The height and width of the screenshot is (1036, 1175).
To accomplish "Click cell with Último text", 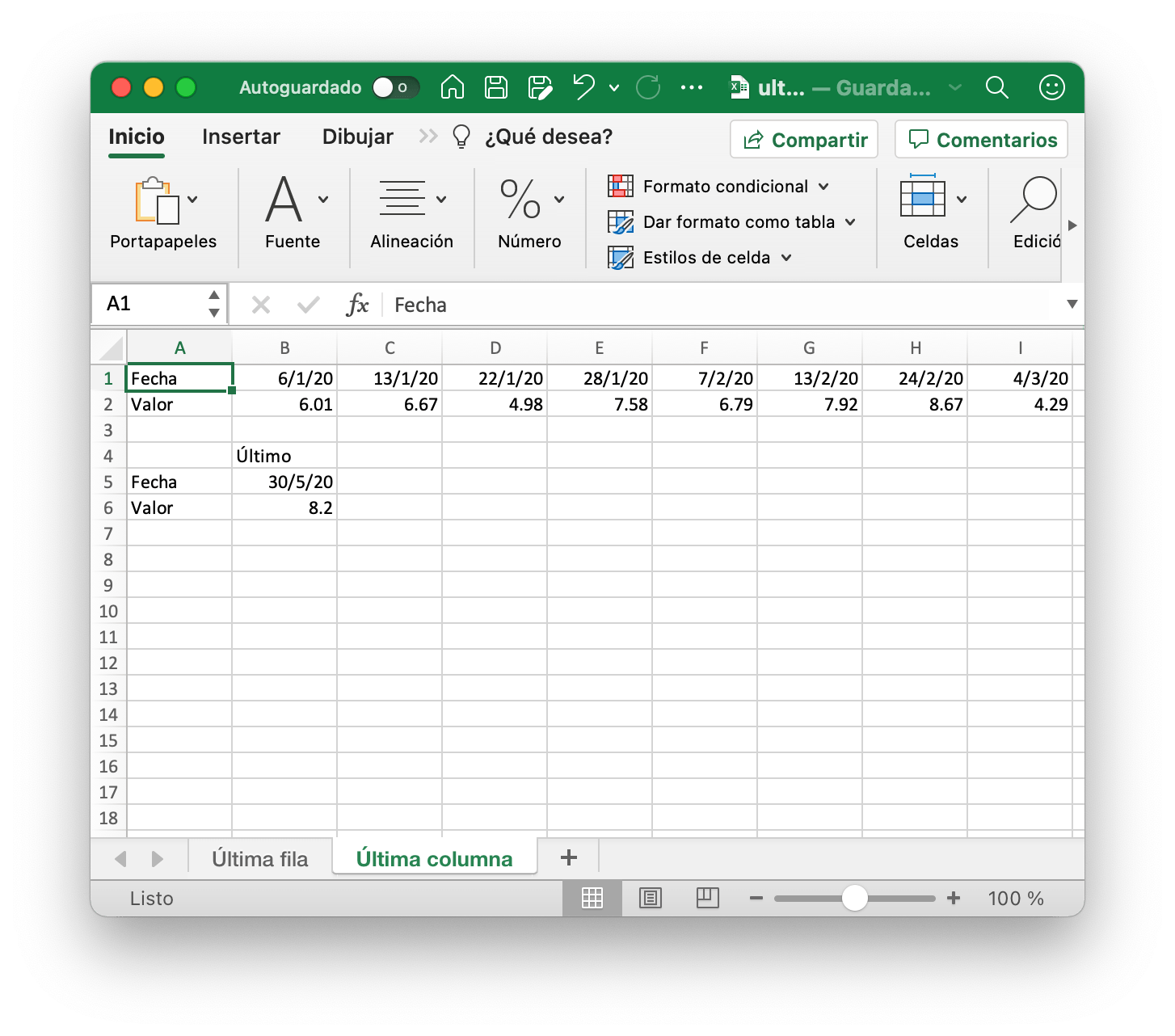I will 284,456.
